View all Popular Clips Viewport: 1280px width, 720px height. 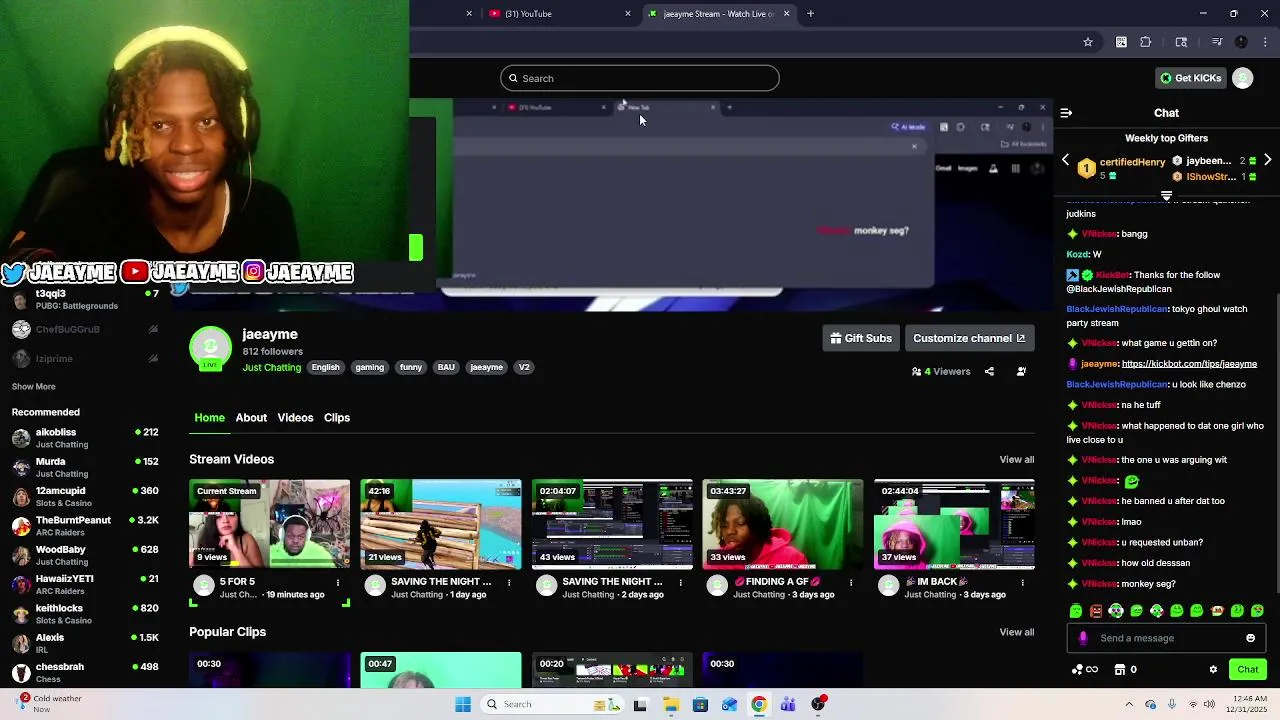click(1016, 632)
